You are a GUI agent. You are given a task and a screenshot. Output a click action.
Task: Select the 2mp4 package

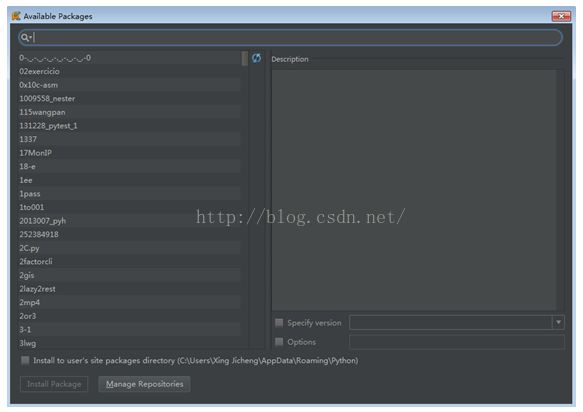point(129,302)
